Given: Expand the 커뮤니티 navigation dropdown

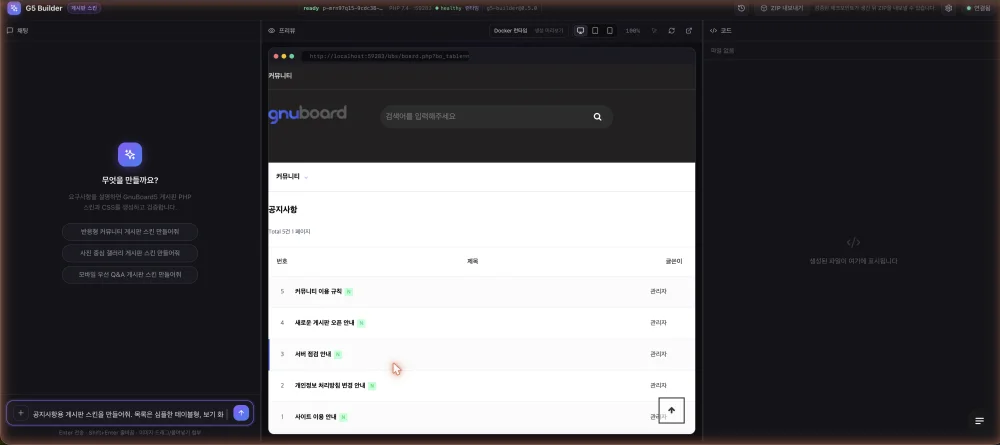Looking at the screenshot, I should (x=292, y=177).
